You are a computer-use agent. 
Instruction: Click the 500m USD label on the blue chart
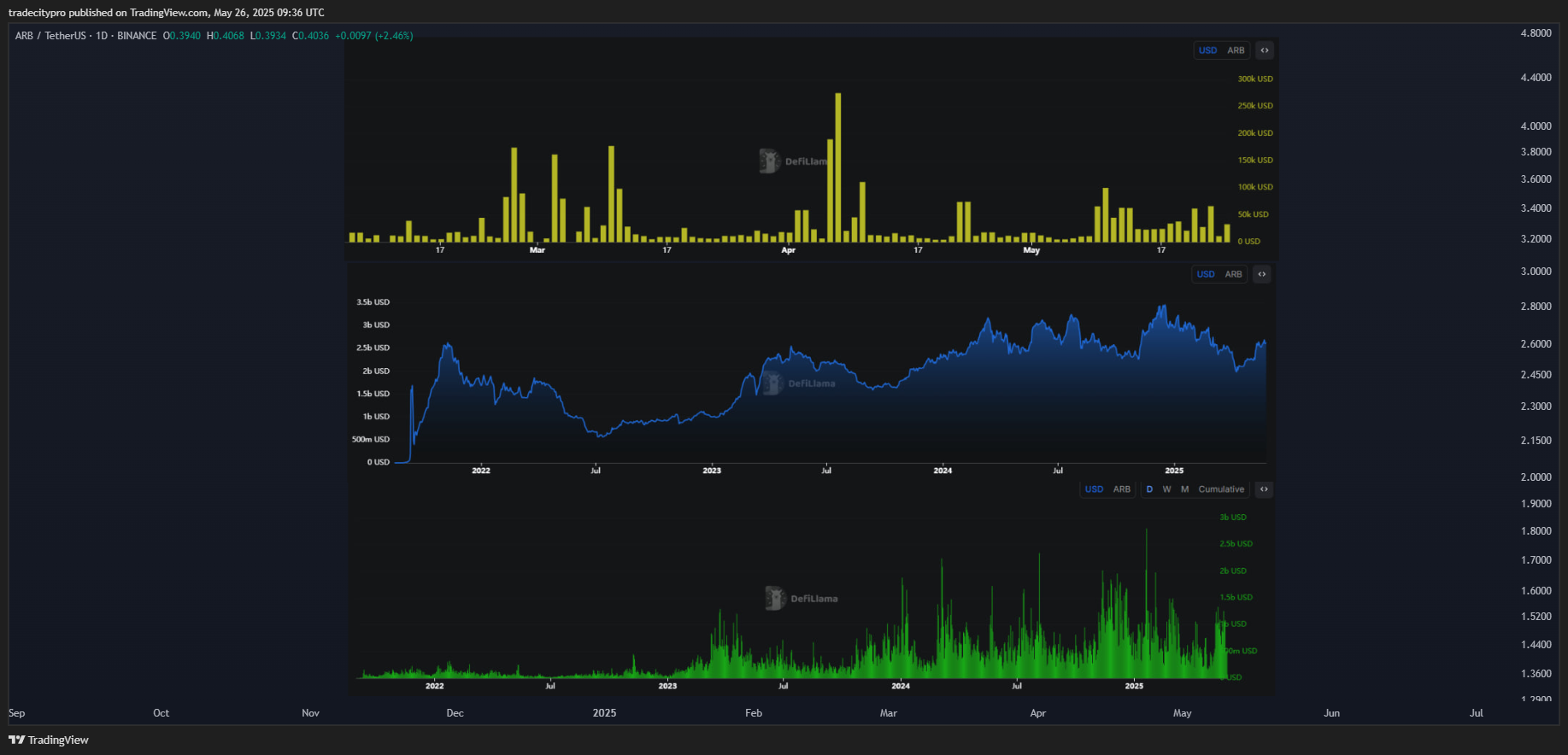371,440
